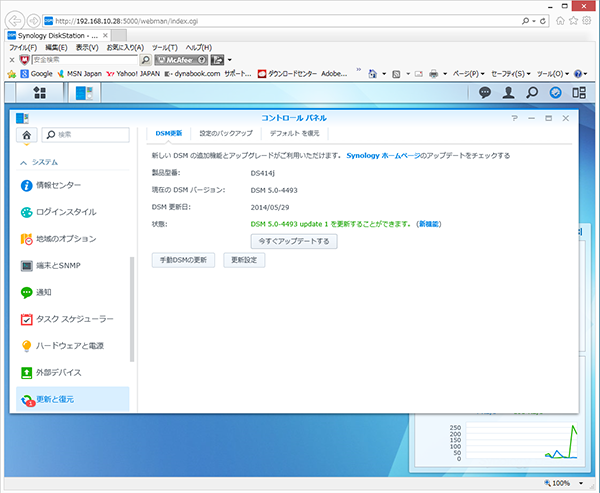Screen dimensions: 600x493
Task: Open 情報センター info icon
Action: click(x=26, y=186)
